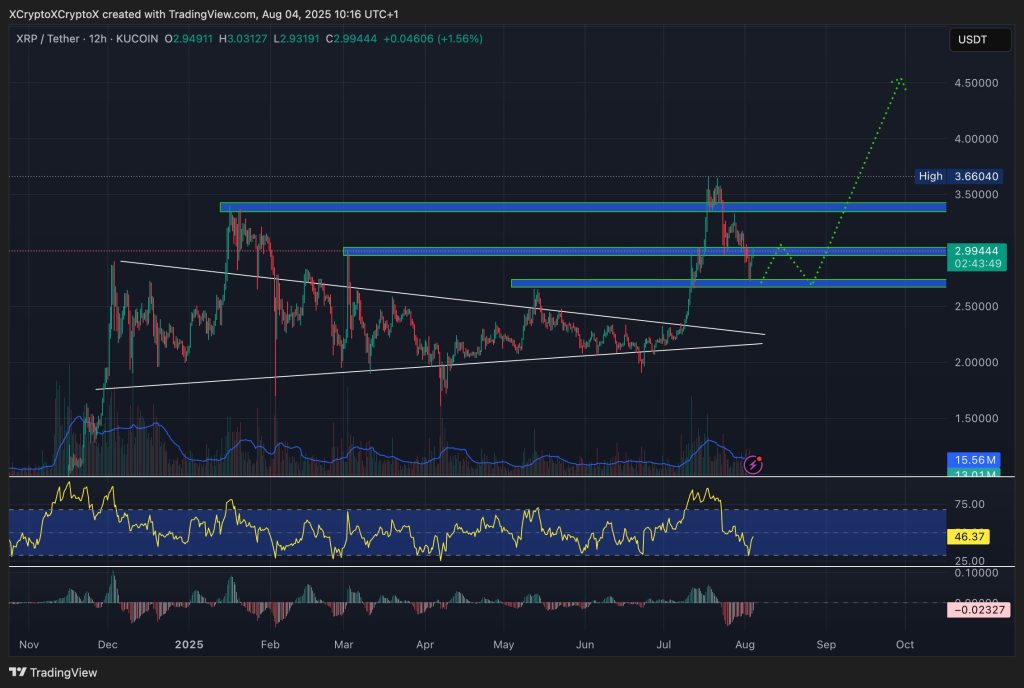Click the +1.56% change value in header

457,39
